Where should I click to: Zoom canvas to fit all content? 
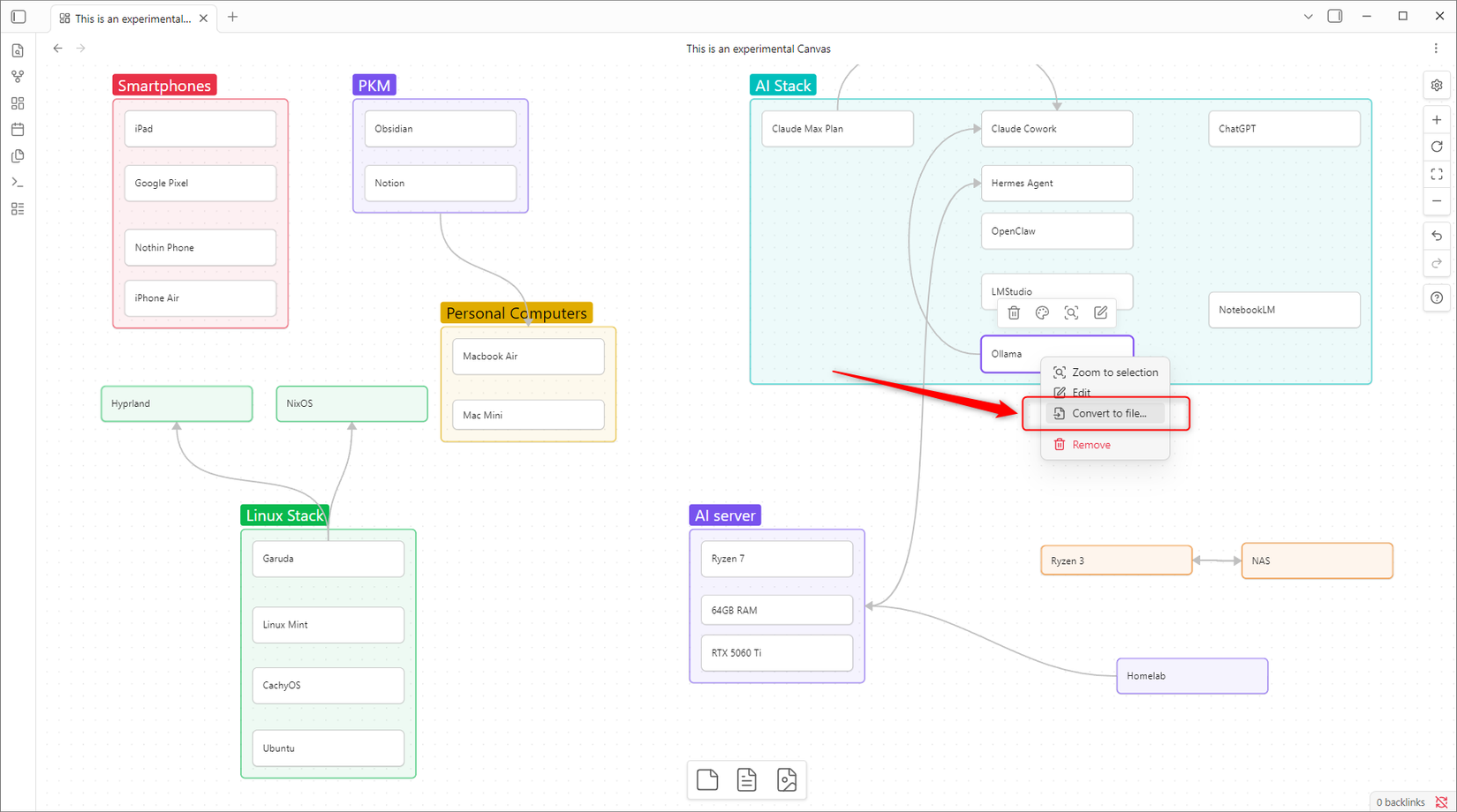[1437, 174]
